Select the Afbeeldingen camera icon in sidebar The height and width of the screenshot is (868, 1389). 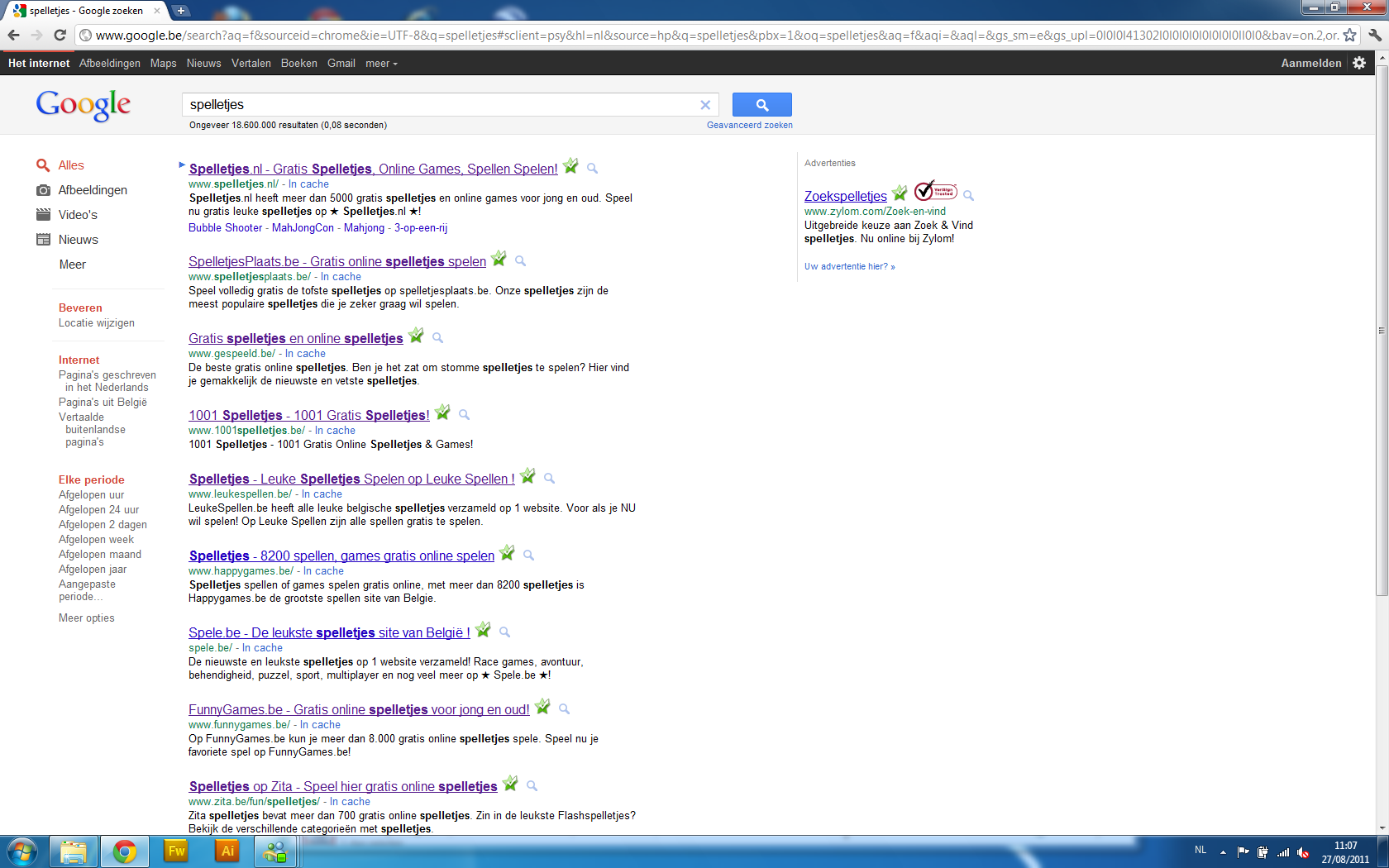44,190
